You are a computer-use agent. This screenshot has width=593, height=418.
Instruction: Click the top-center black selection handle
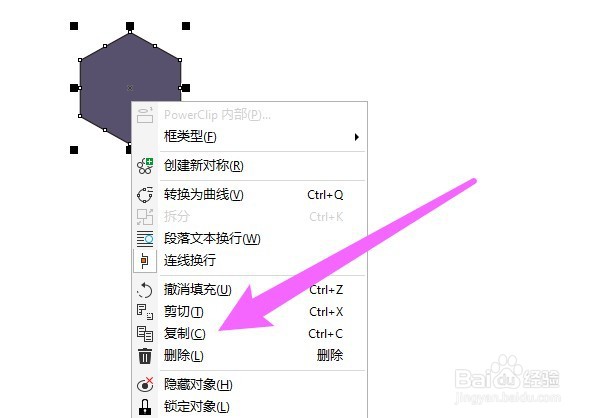pyautogui.click(x=130, y=26)
